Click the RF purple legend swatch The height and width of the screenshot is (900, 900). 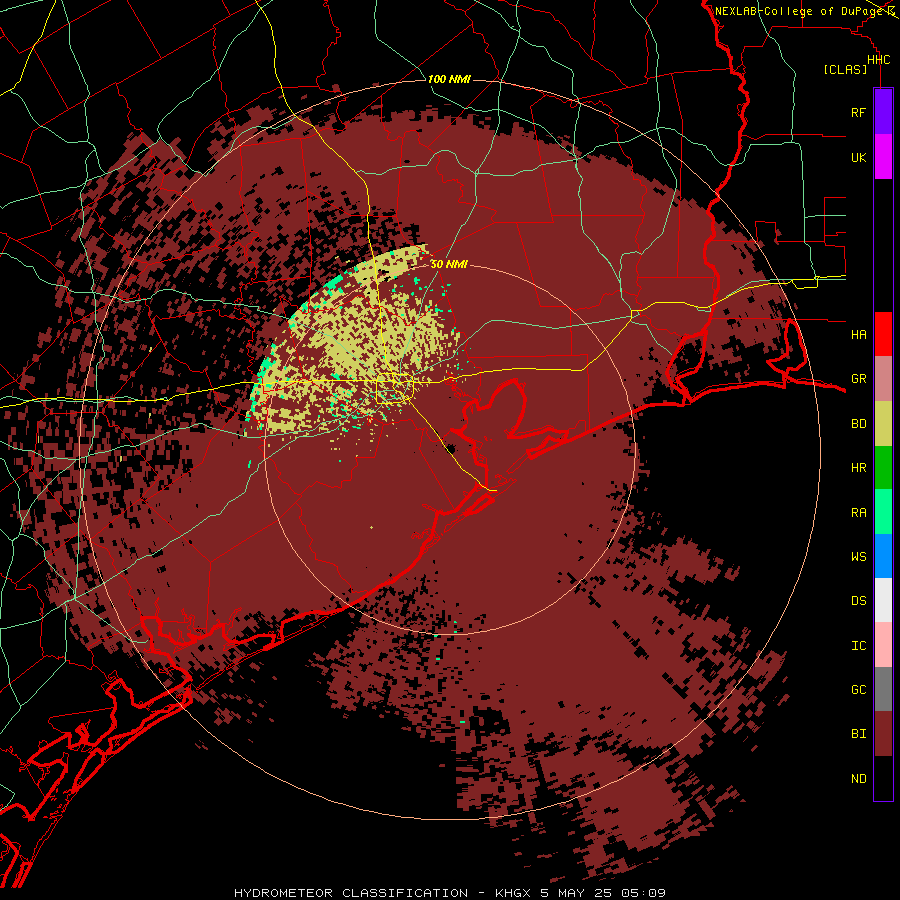point(883,112)
